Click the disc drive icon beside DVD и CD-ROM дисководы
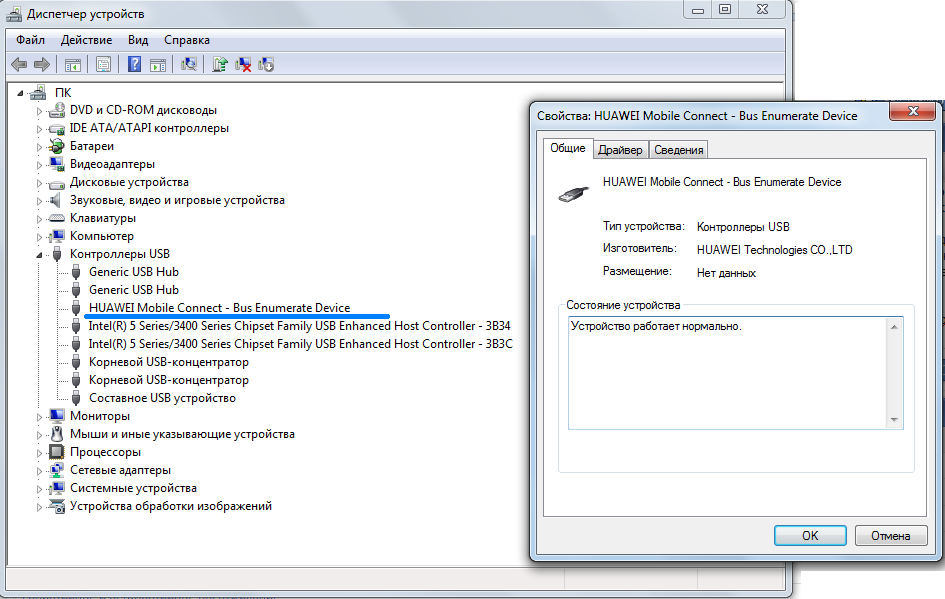The image size is (945, 599). (57, 110)
